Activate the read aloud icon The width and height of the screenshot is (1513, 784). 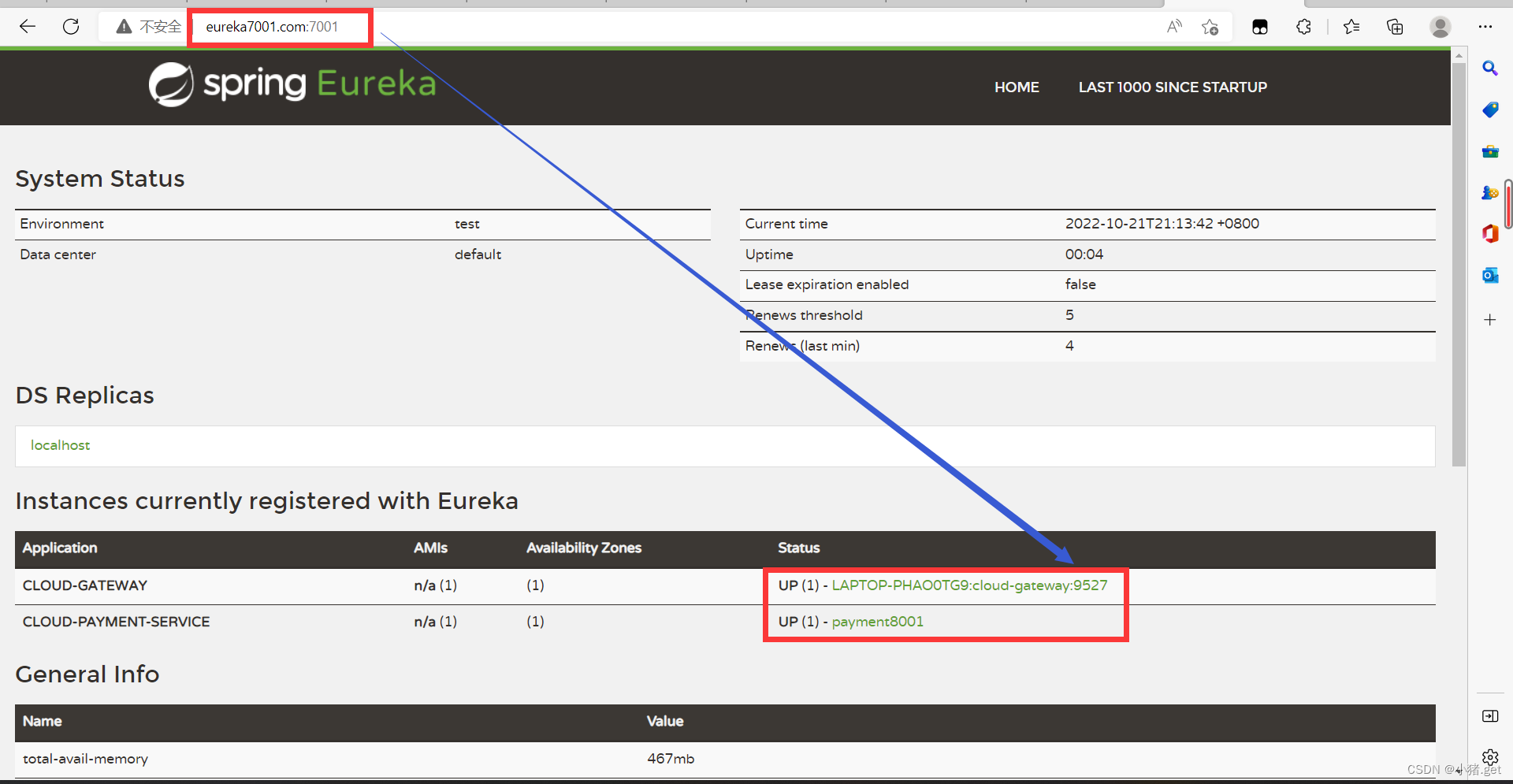pyautogui.click(x=1174, y=27)
